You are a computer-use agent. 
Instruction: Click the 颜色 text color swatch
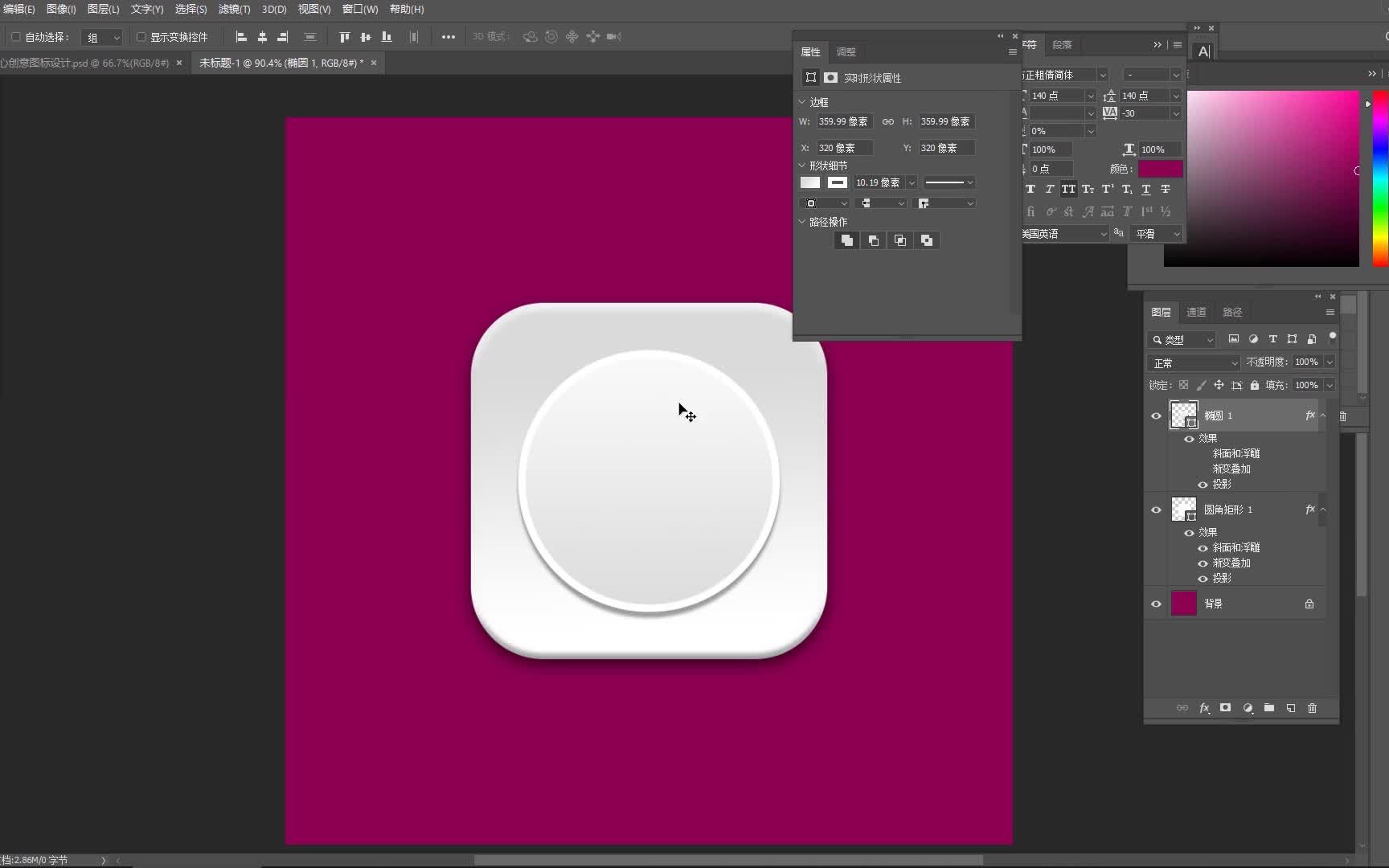pos(1160,169)
